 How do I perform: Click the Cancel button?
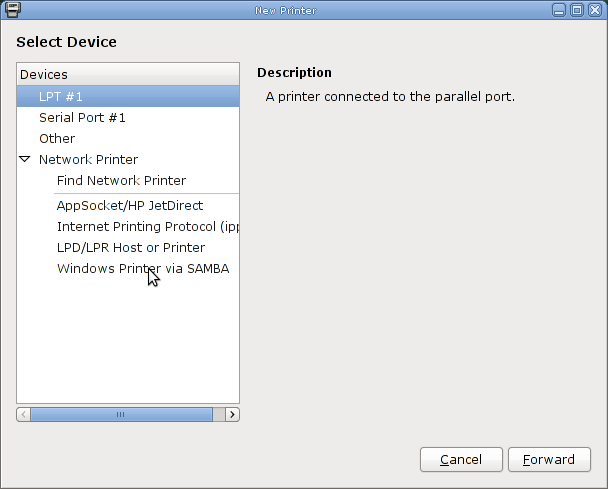click(x=461, y=460)
